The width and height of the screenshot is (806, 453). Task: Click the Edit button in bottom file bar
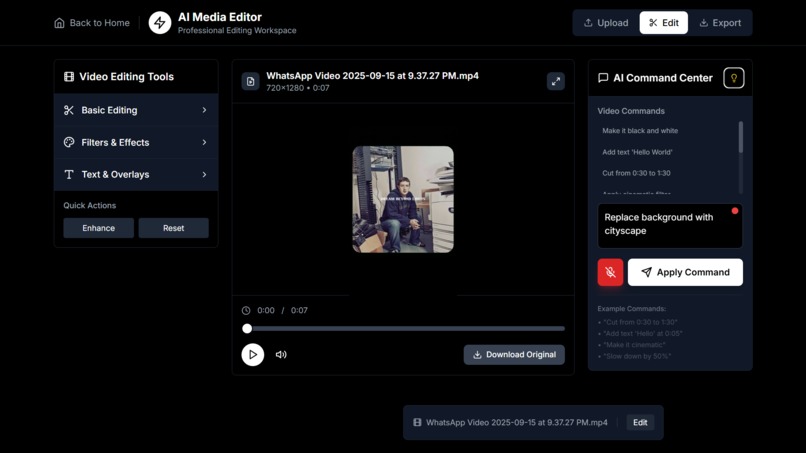640,423
